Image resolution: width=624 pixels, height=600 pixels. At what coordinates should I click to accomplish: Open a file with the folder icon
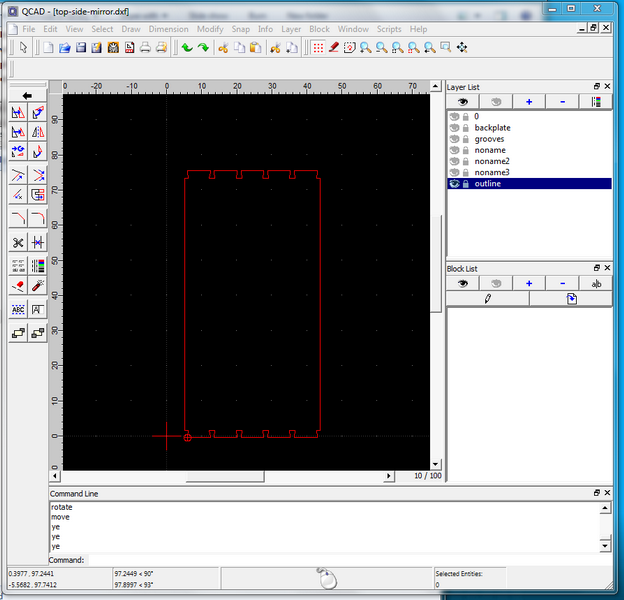(64, 48)
